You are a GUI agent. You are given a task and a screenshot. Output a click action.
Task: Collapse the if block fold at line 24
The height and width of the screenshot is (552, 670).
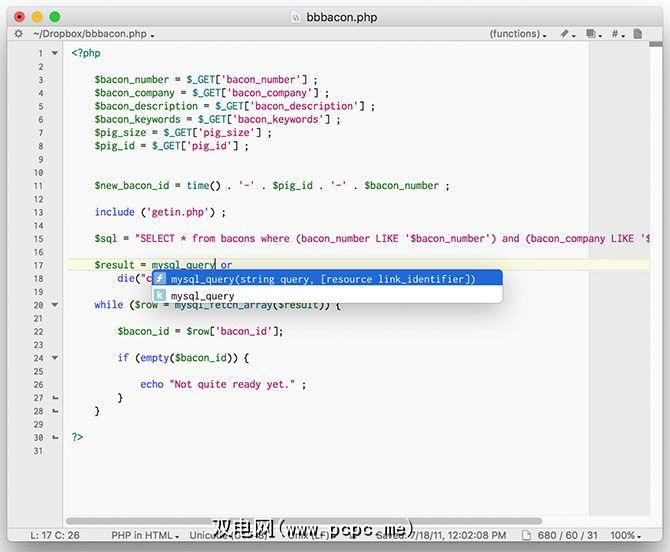[55, 358]
